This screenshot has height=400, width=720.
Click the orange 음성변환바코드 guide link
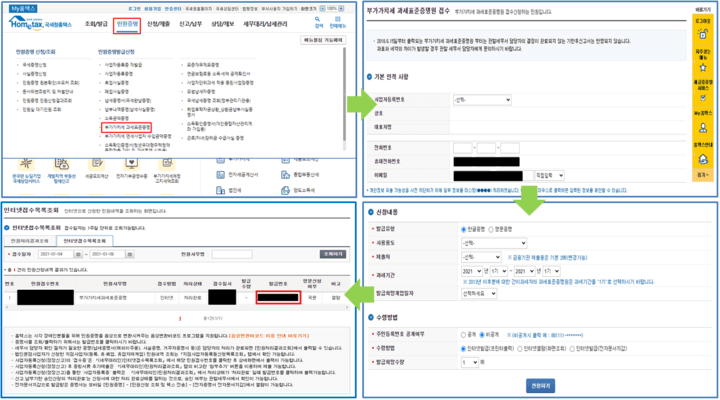[x=269, y=336]
